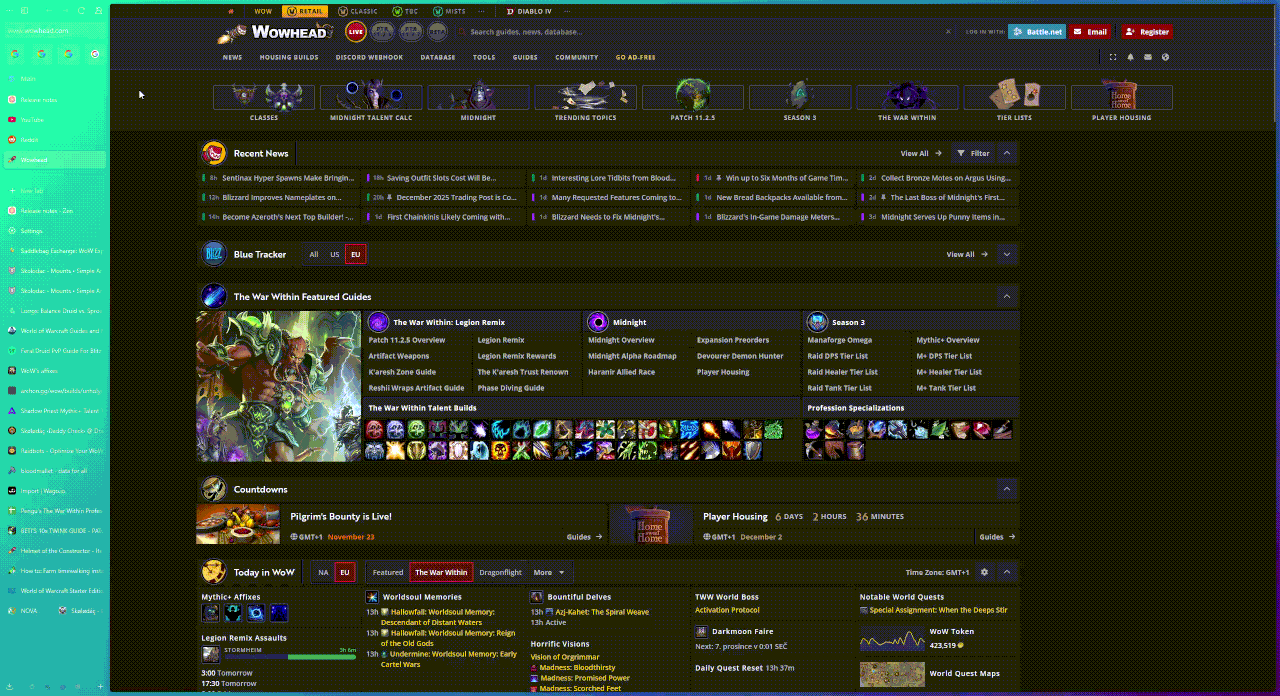Open the notifications bell
The width and height of the screenshot is (1280, 696).
point(1130,57)
